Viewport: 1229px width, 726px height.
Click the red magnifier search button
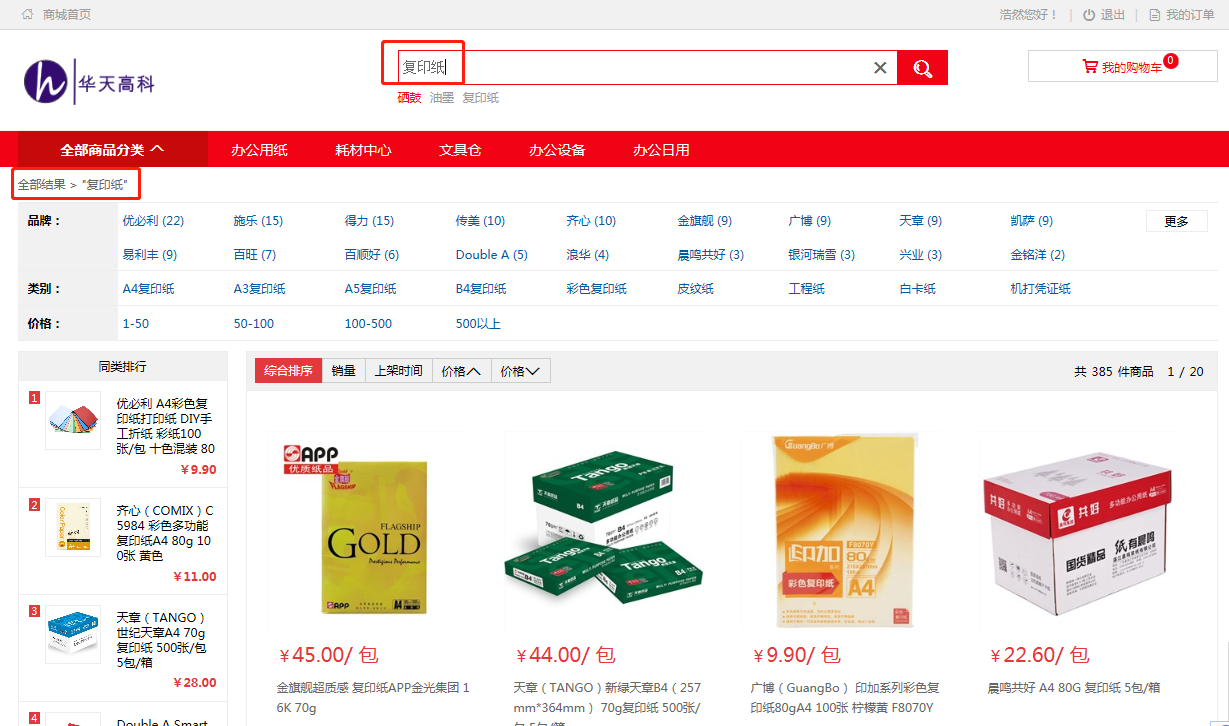[x=922, y=68]
